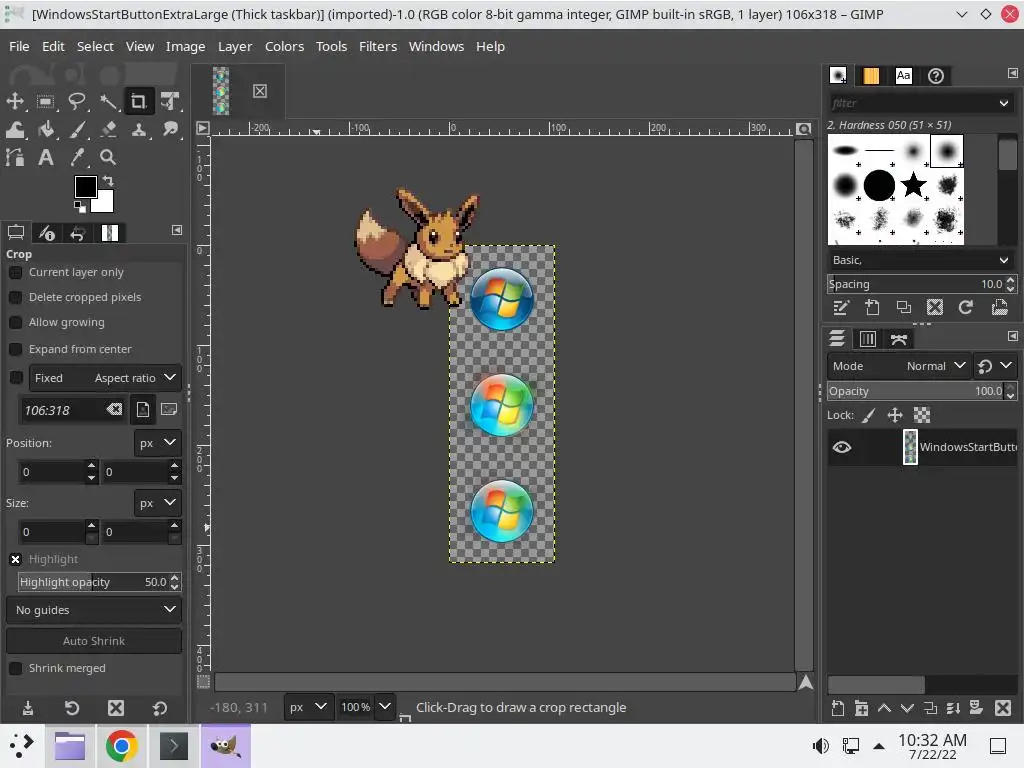1024x768 pixels.
Task: Open Size unit px dropdown
Action: click(x=157, y=503)
